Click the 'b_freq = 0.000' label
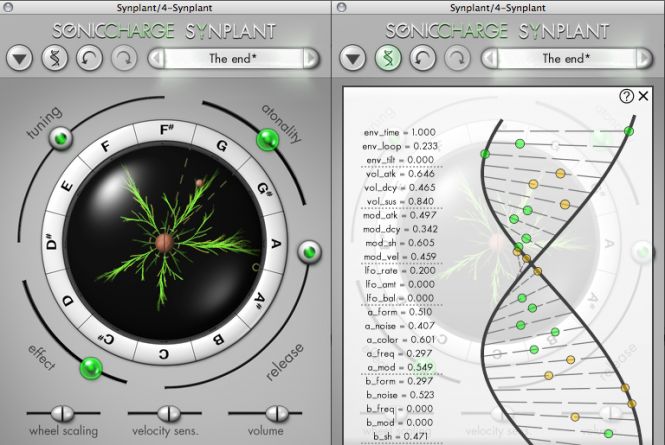Screen dimensions: 665x445 click(x=400, y=409)
